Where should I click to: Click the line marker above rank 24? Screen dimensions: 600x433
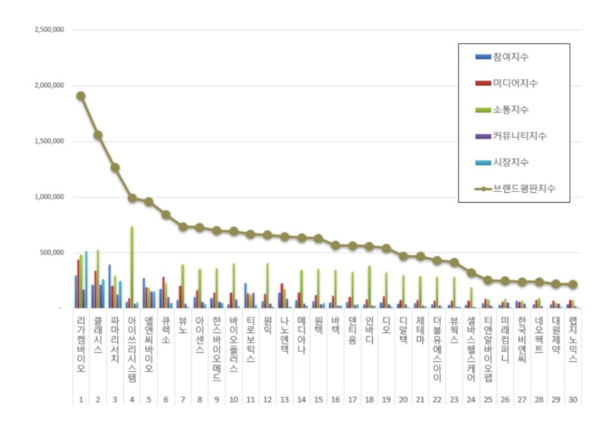pyautogui.click(x=471, y=272)
